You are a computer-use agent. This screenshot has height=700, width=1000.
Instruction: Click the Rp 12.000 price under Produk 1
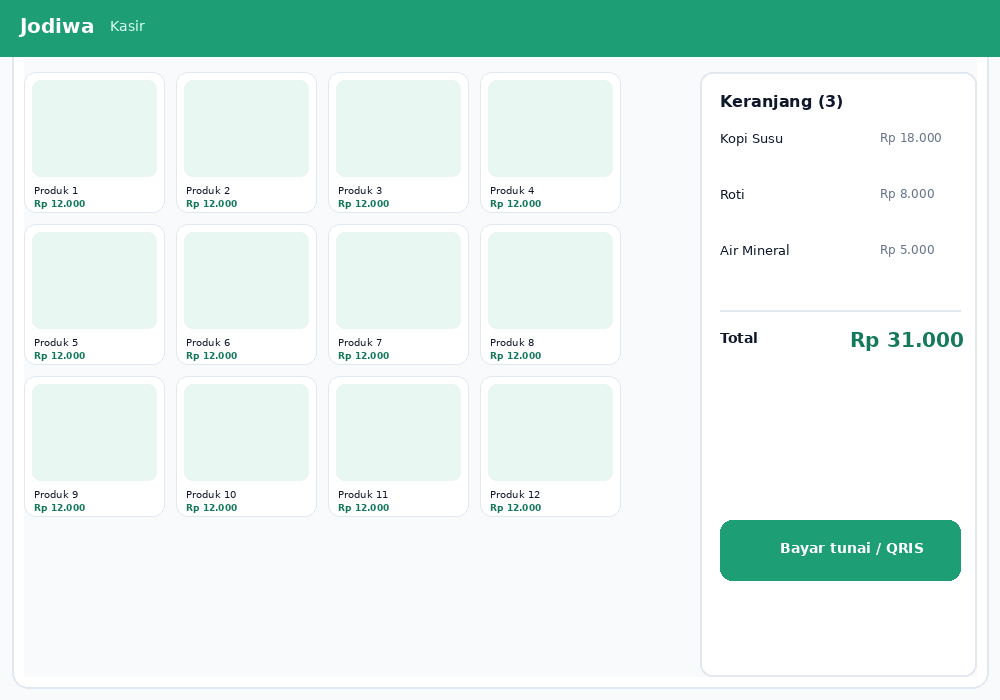(x=59, y=204)
